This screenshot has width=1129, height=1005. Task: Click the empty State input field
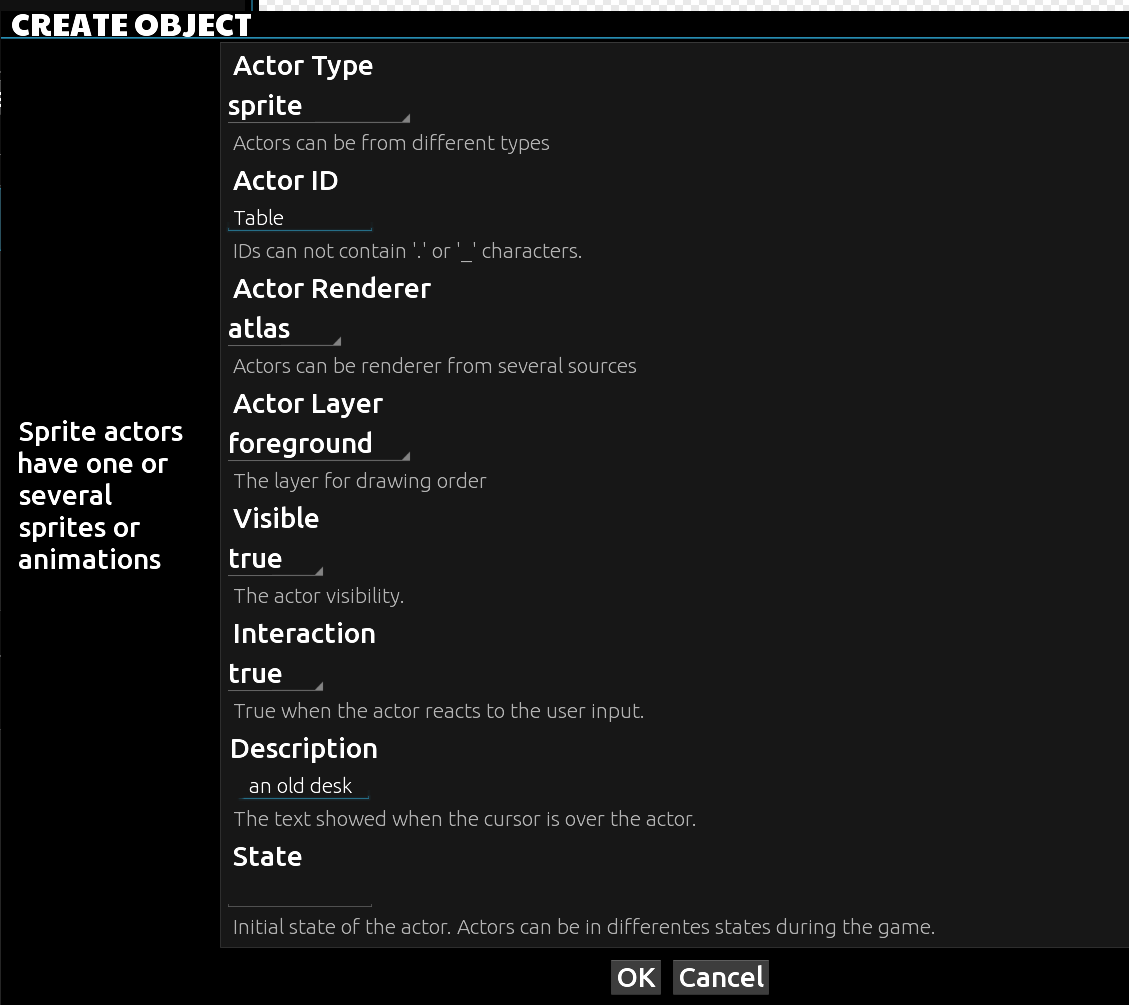(299, 895)
